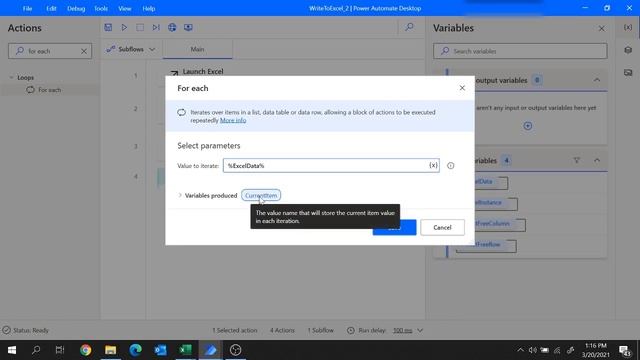Click the blue Save button
The height and width of the screenshot is (360, 640).
pos(394,227)
